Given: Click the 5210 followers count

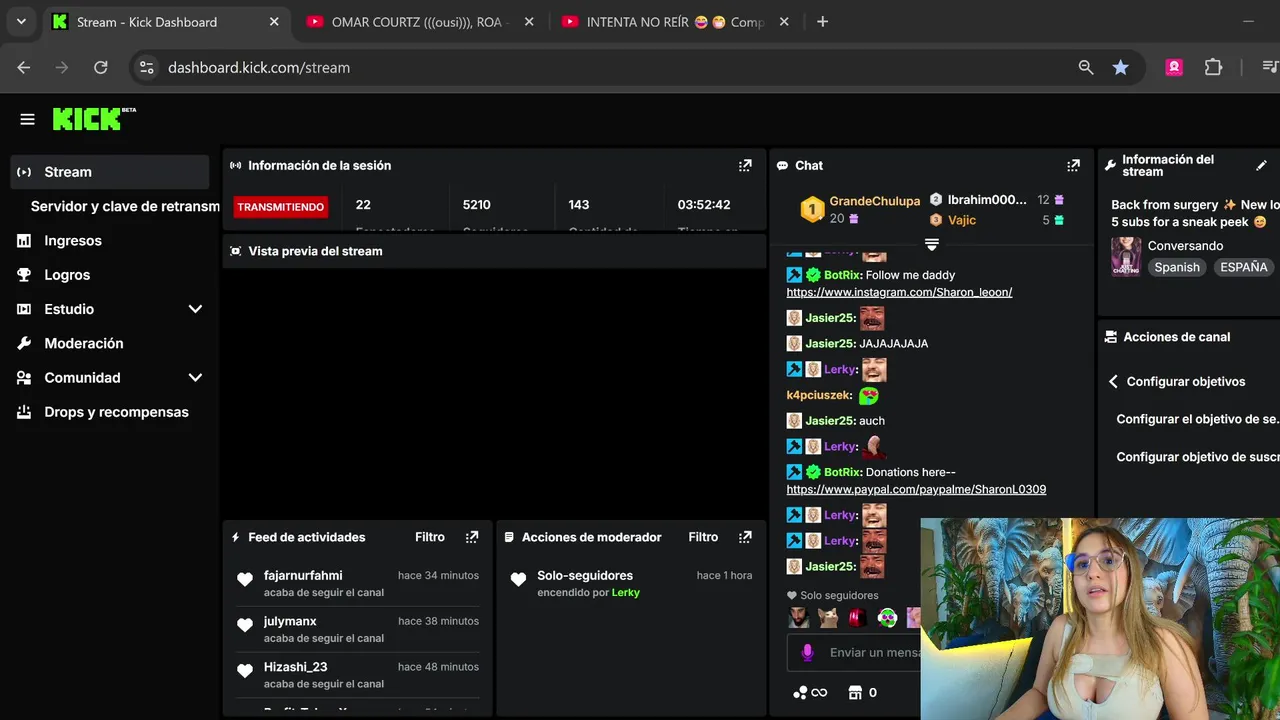Looking at the screenshot, I should point(477,205).
